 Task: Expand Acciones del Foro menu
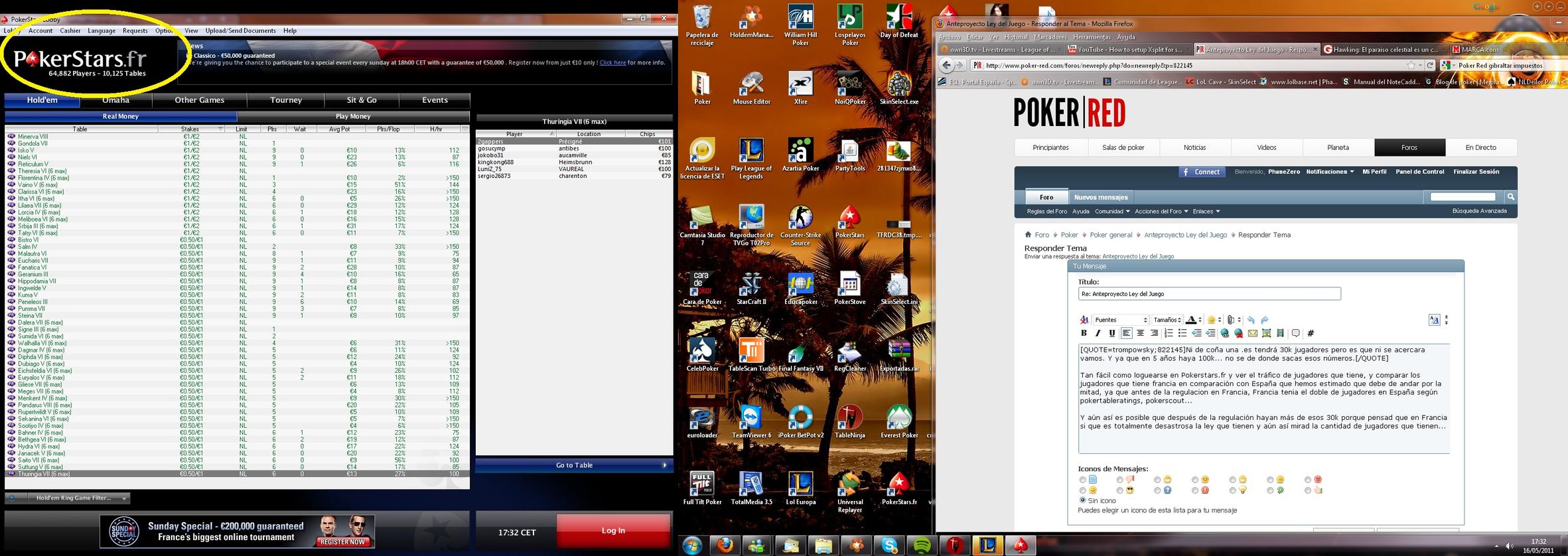pyautogui.click(x=1161, y=211)
